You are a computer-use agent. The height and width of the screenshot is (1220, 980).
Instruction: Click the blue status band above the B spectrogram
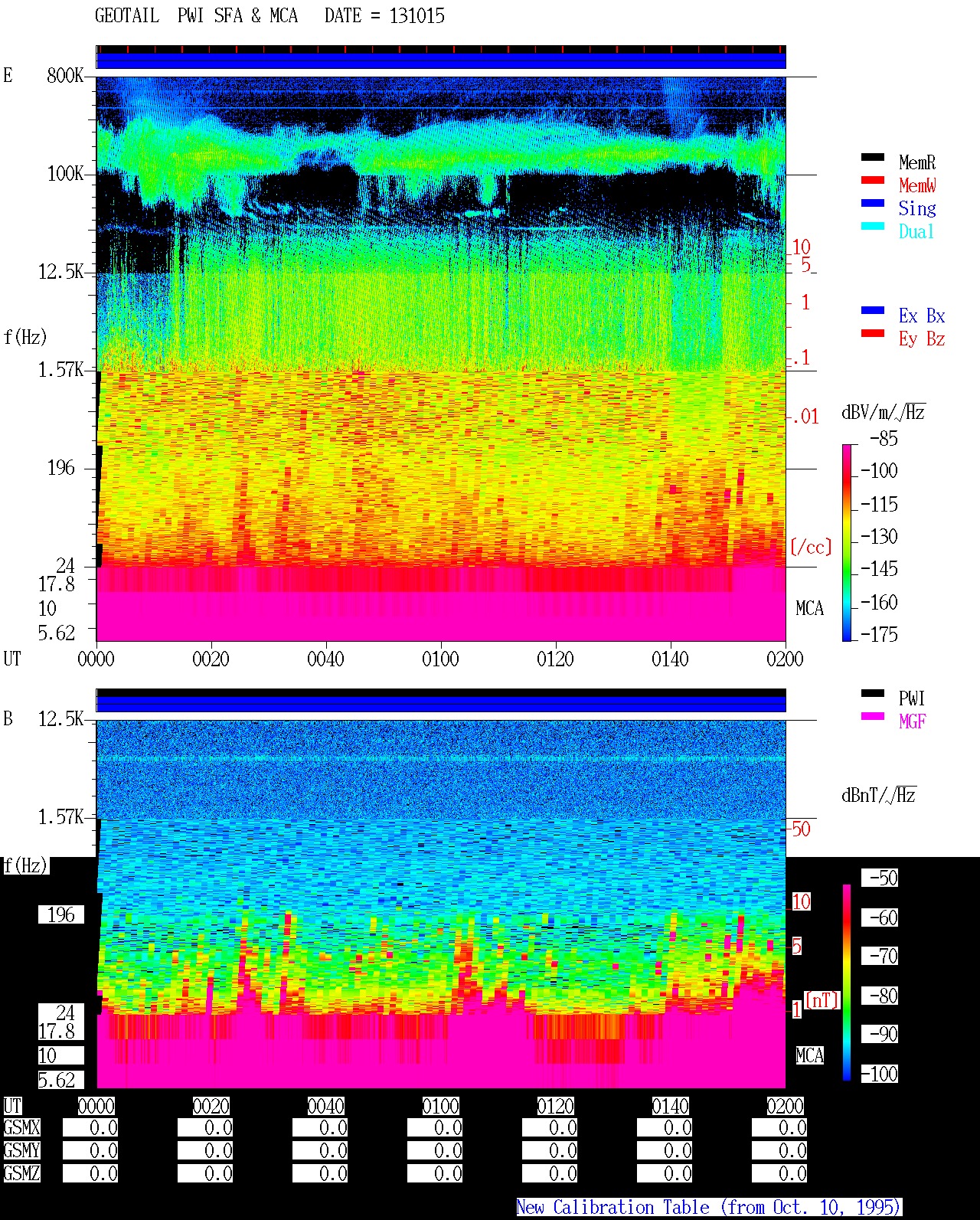[441, 704]
